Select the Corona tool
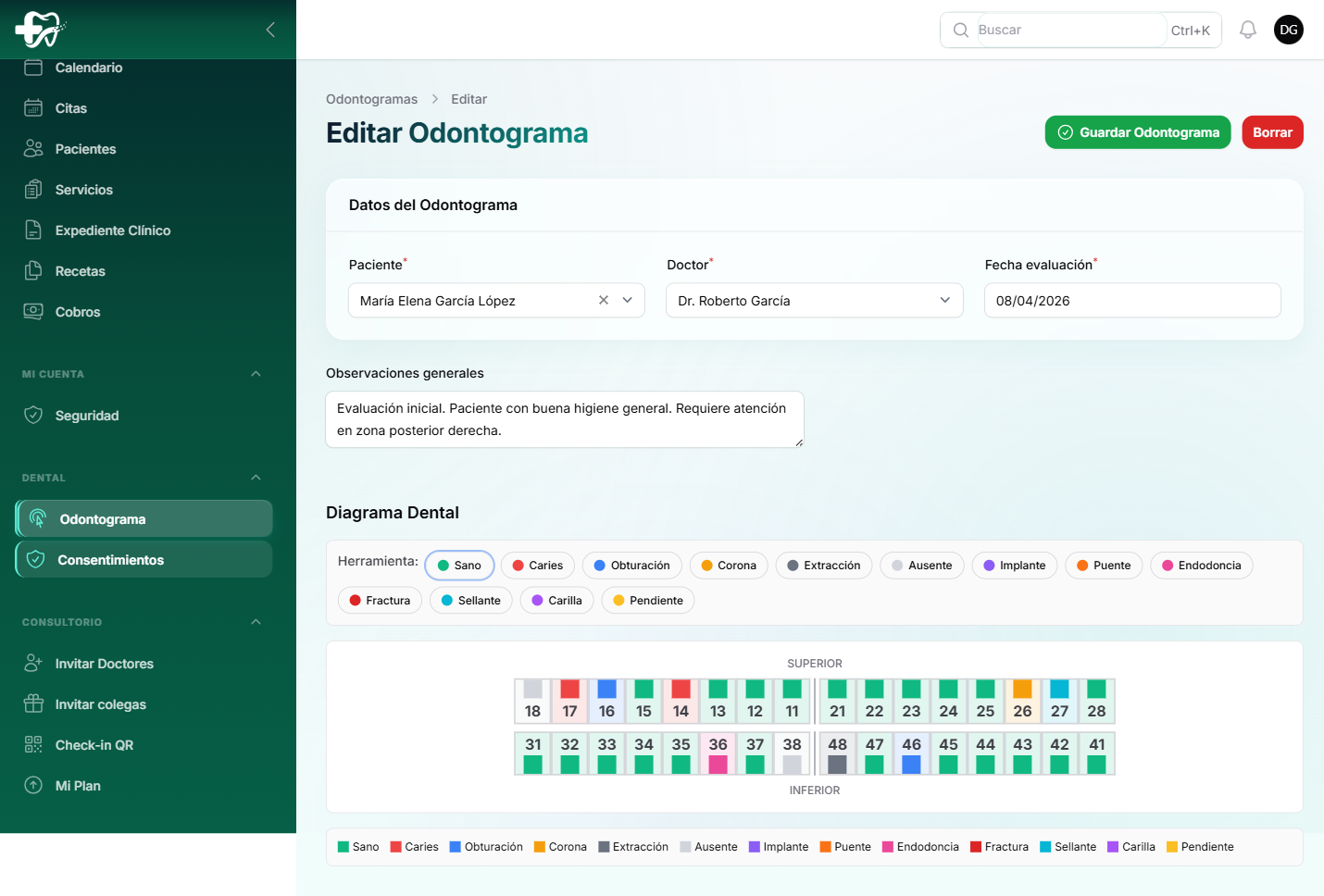1324x896 pixels. 729,566
